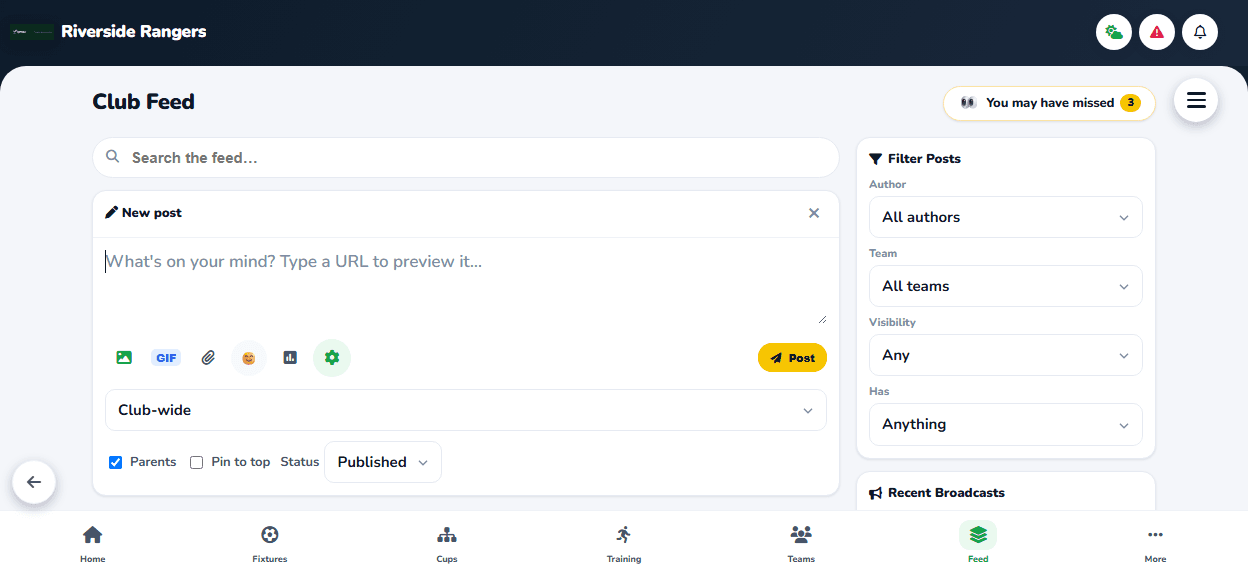This screenshot has width=1248, height=578.
Task: Toggle the post options gear icon
Action: tap(332, 357)
